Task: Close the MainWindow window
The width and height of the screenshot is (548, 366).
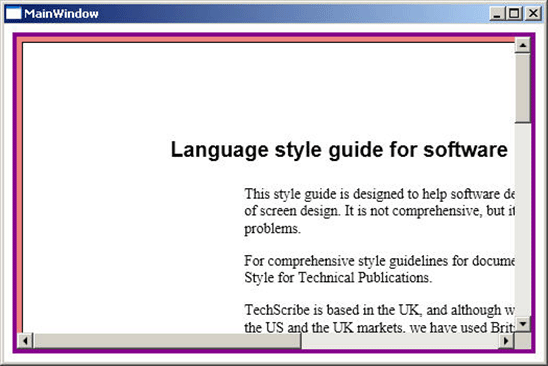Action: click(533, 14)
